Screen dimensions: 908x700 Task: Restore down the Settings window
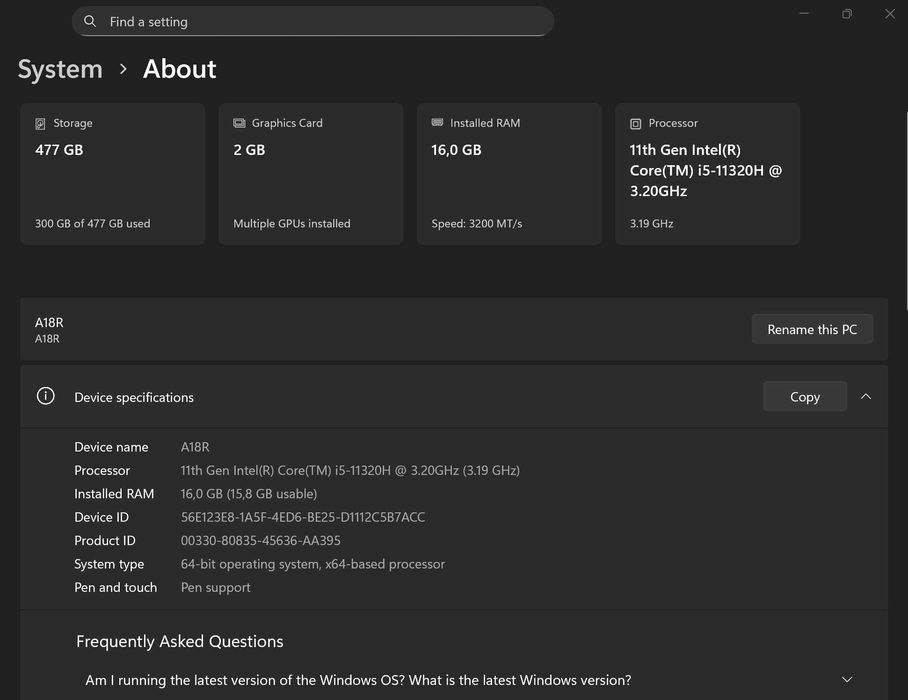[847, 14]
